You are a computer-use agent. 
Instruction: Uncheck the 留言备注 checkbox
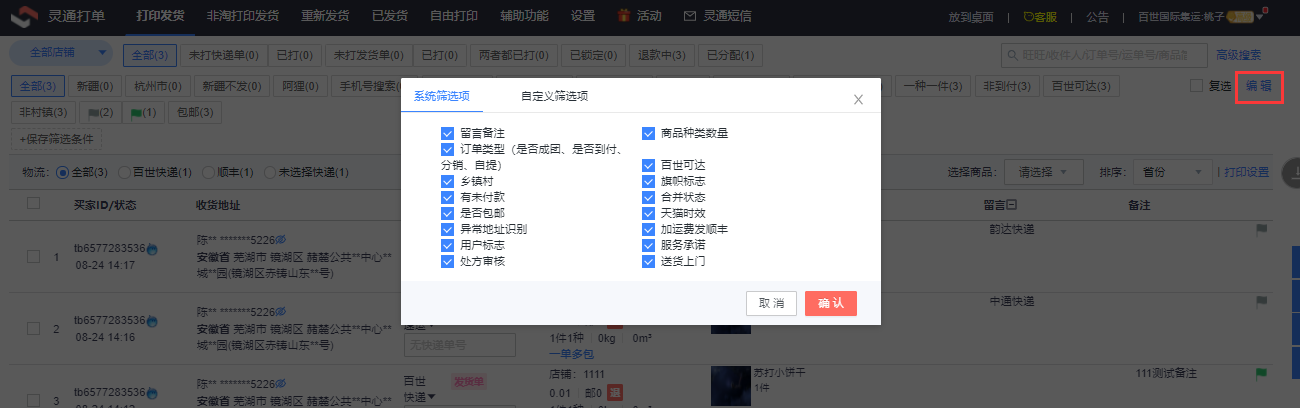[x=447, y=133]
